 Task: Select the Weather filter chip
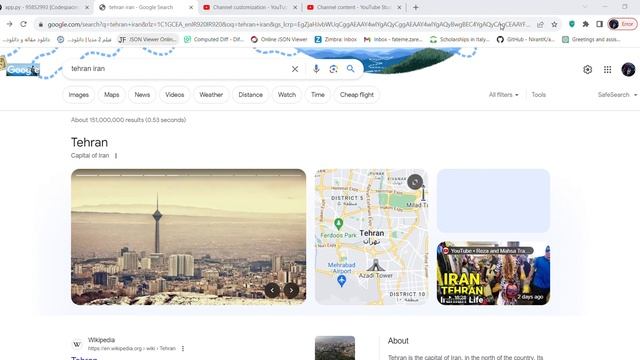(x=211, y=95)
